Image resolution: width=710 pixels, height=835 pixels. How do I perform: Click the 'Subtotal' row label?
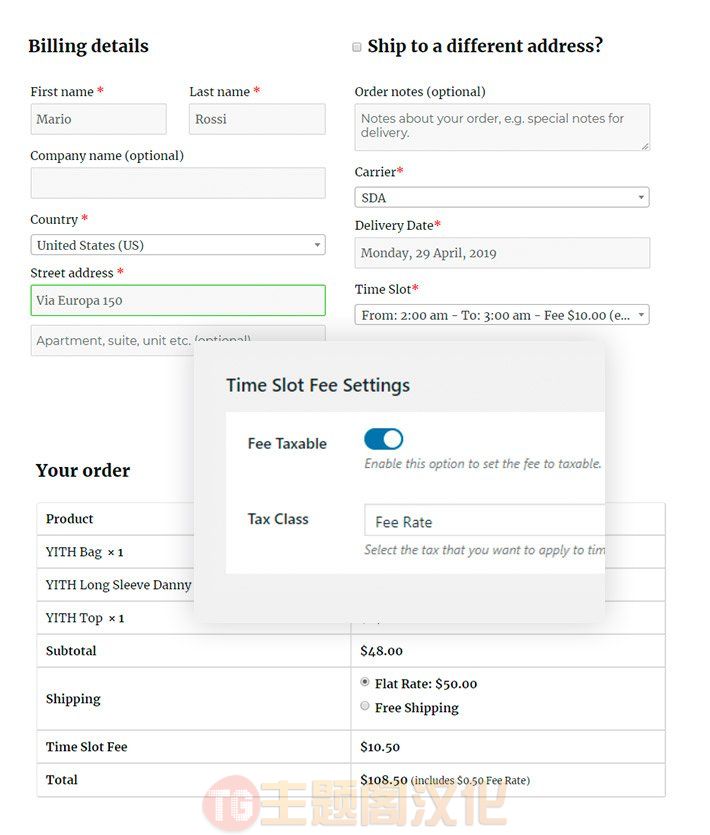tap(71, 651)
